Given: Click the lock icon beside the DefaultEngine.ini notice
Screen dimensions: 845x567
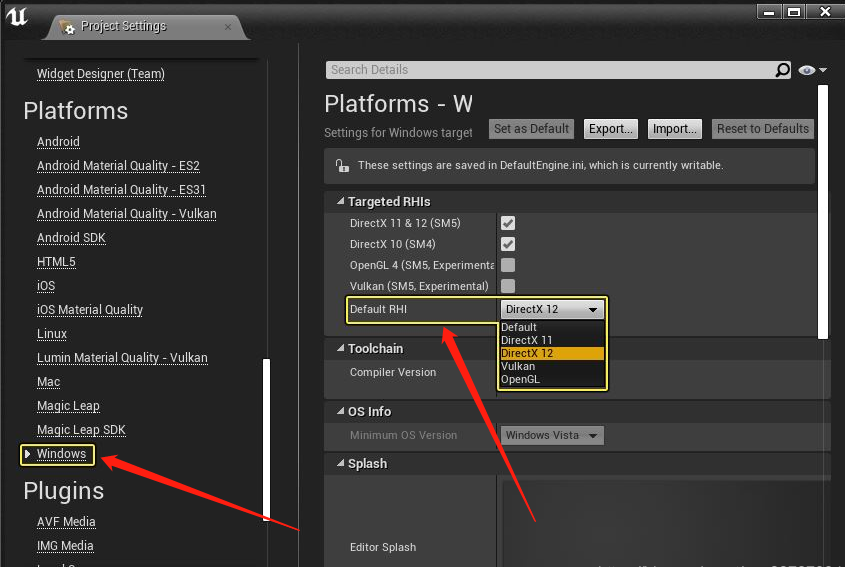Looking at the screenshot, I should coord(342,165).
